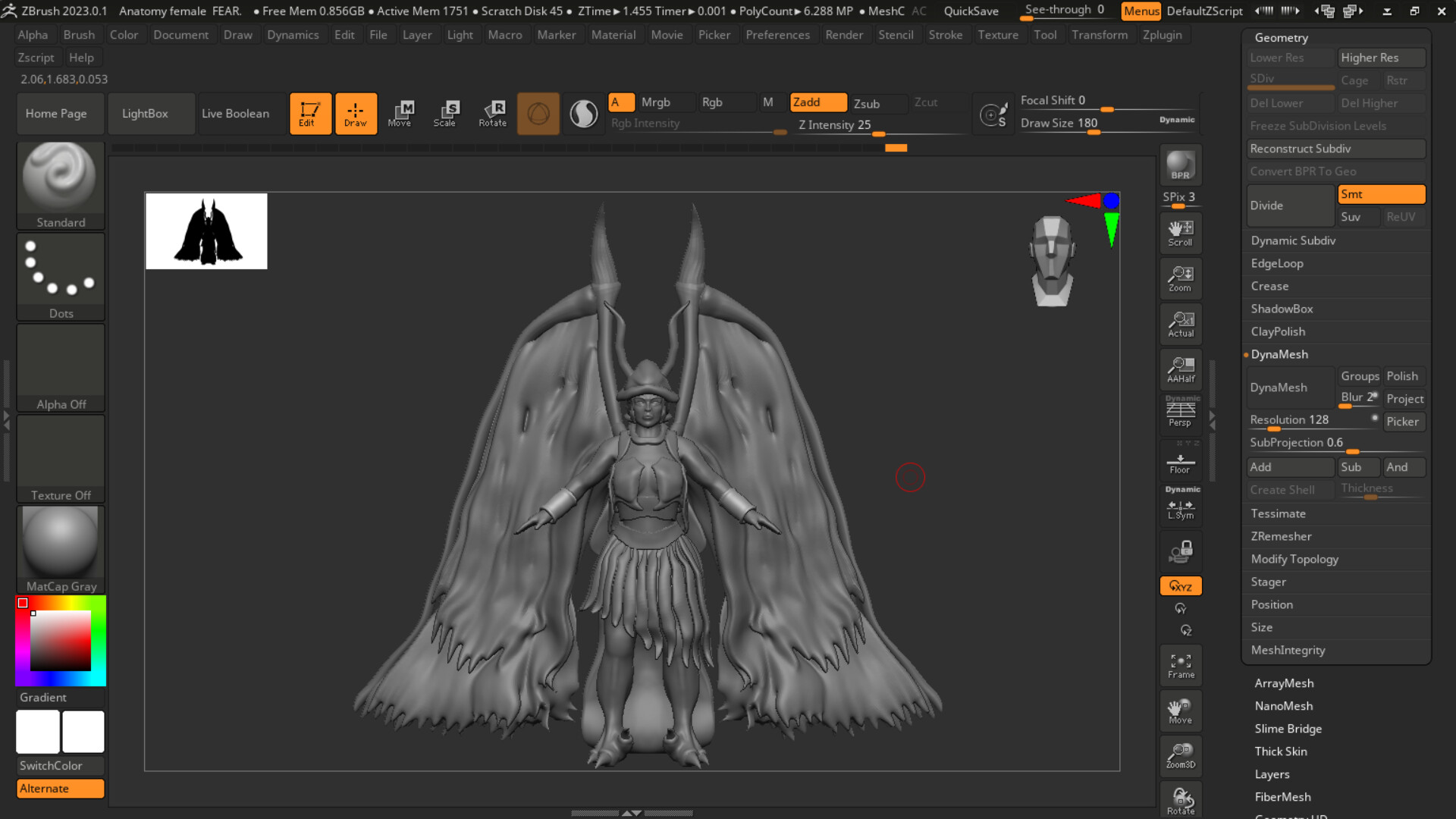Toggle the Floor grid icon
The height and width of the screenshot is (819, 1456).
click(x=1180, y=460)
